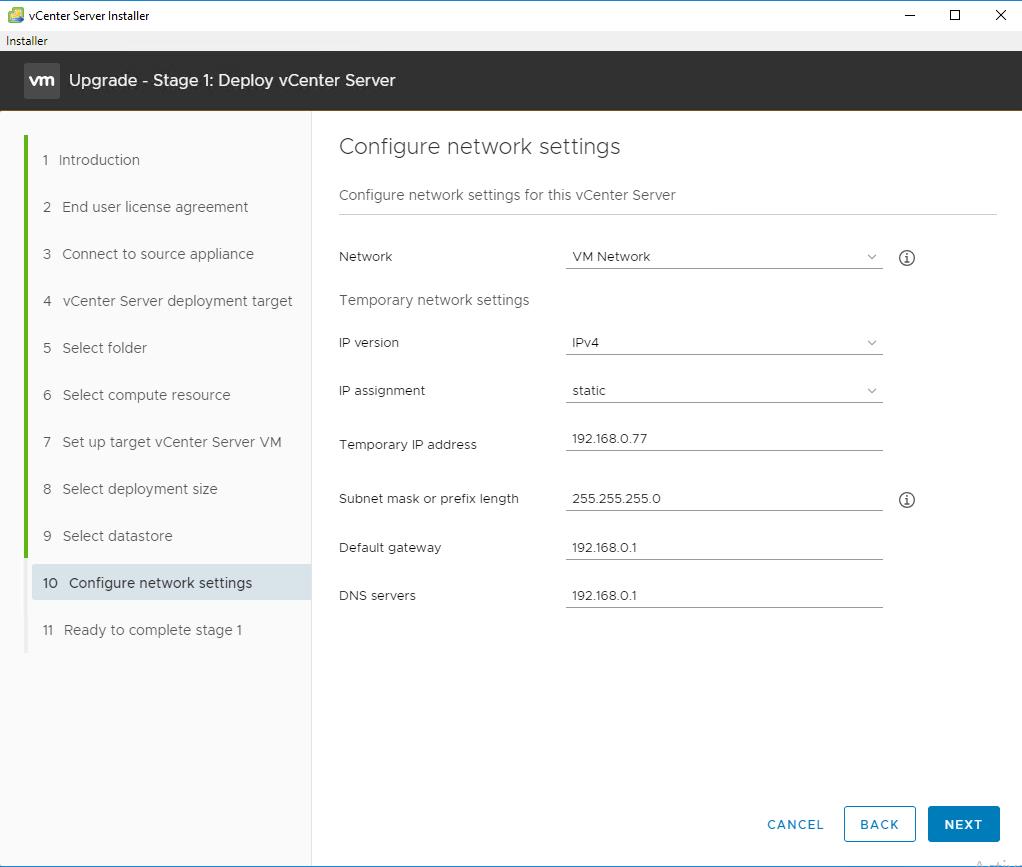
Task: Click the Temporary IP address input field
Action: [x=723, y=439]
